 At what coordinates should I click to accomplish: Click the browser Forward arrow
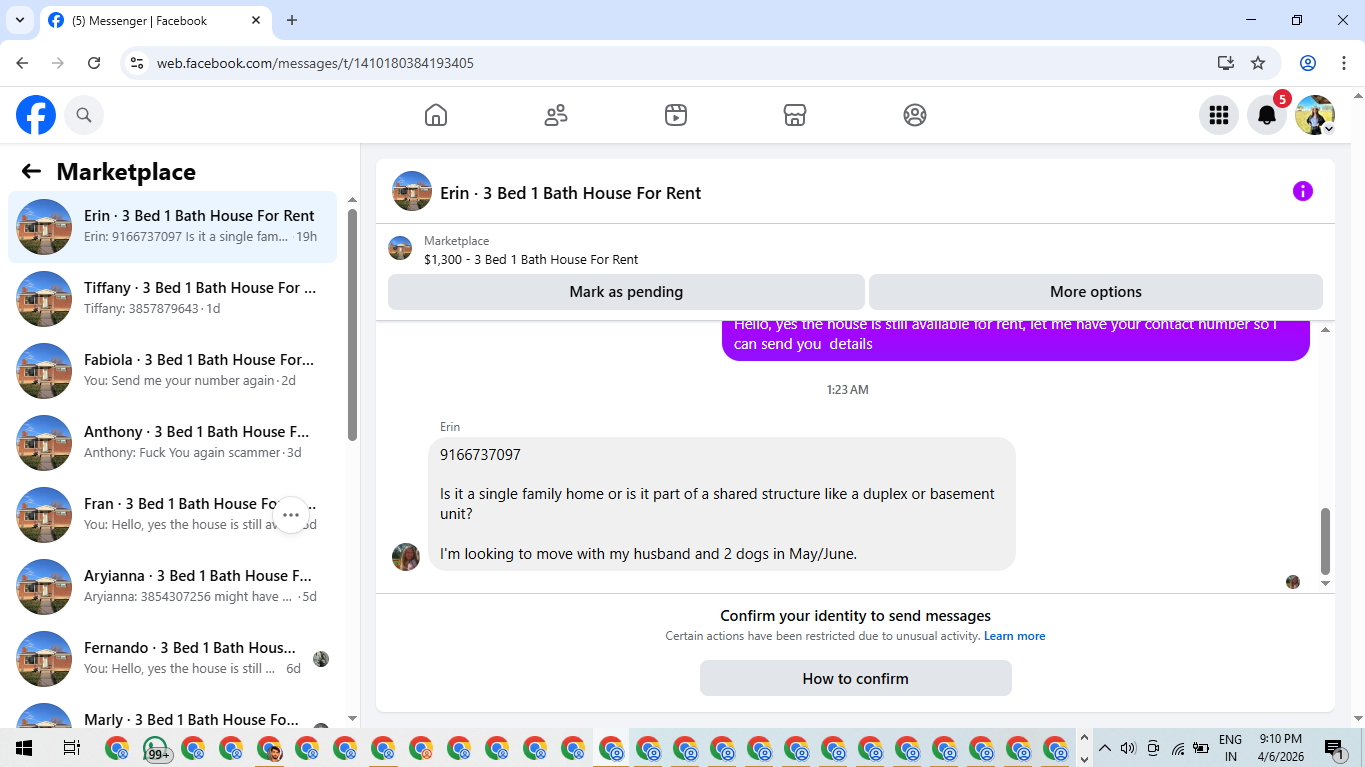58,63
